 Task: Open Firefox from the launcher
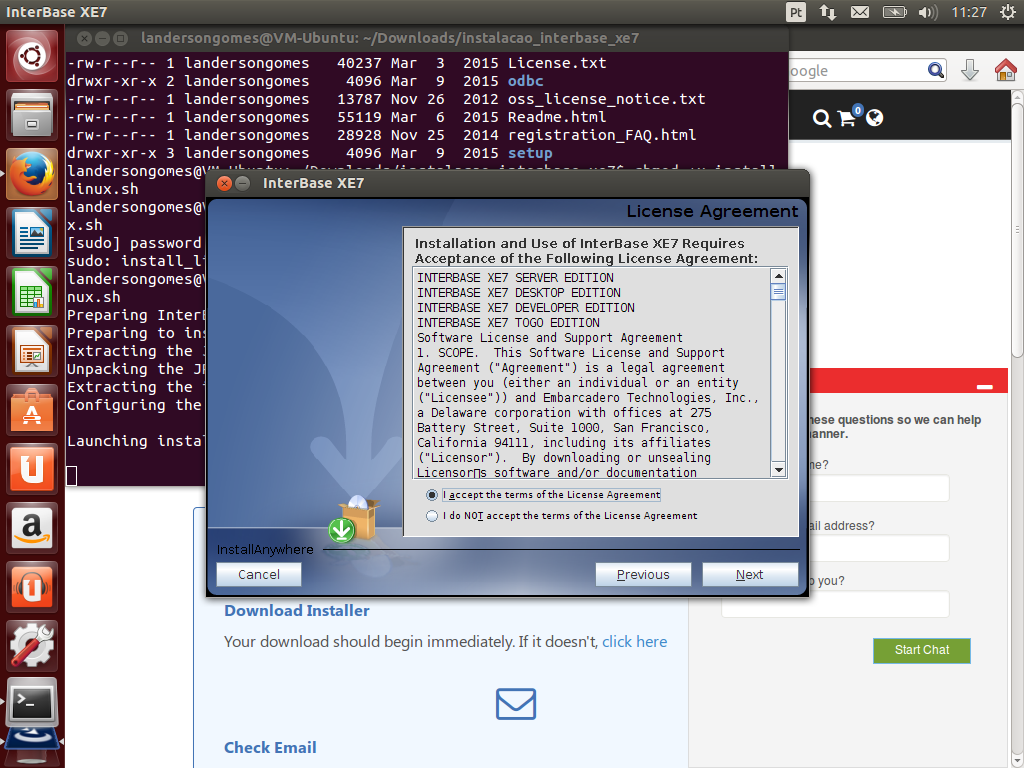[x=33, y=174]
